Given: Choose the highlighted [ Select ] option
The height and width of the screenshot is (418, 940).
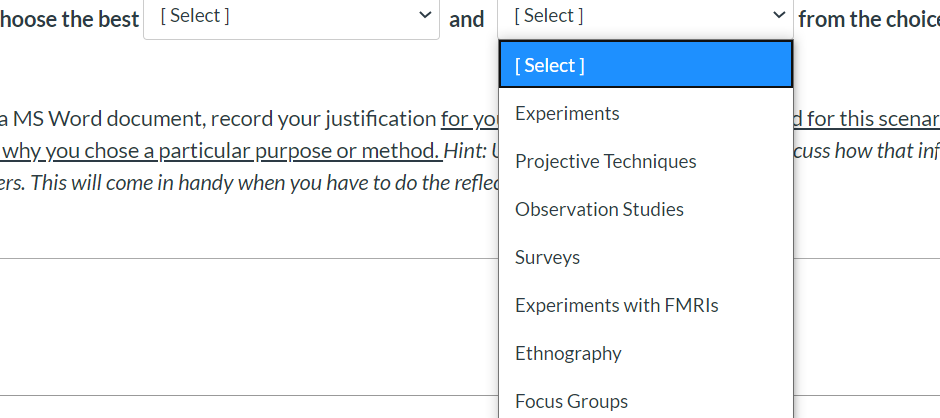Looking at the screenshot, I should [645, 65].
